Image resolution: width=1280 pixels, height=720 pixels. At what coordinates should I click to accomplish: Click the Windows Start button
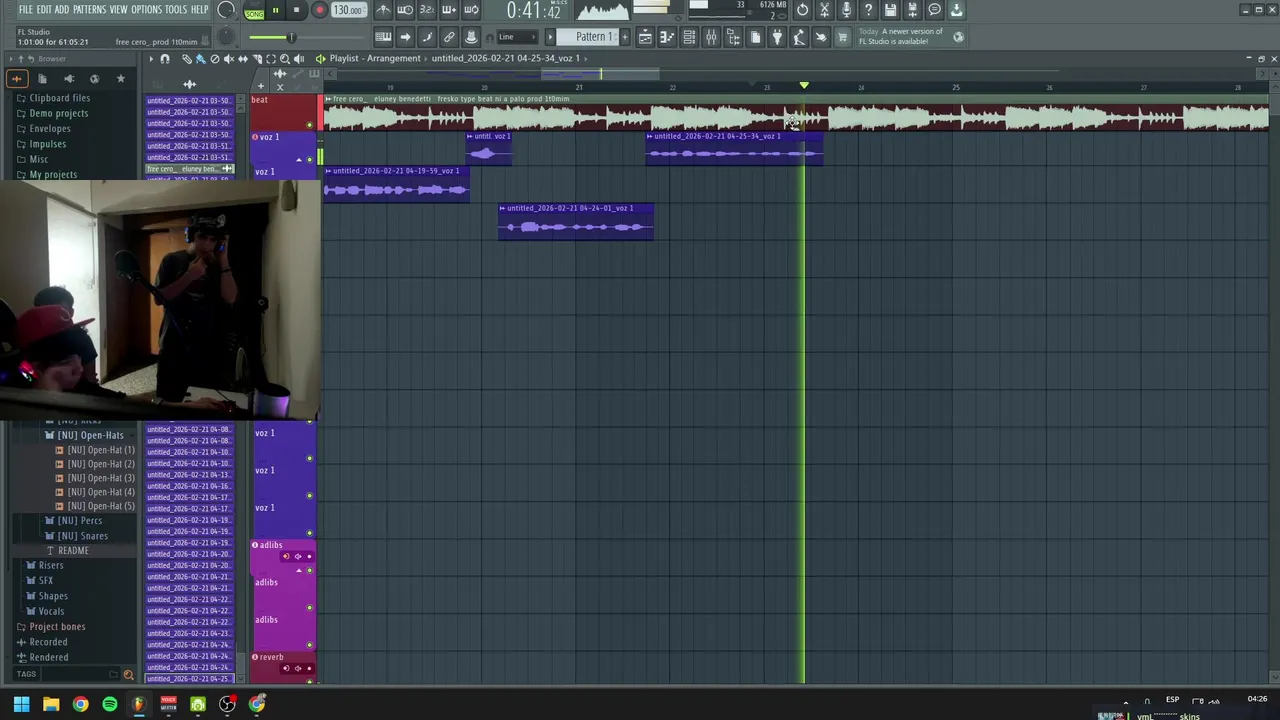(x=21, y=704)
